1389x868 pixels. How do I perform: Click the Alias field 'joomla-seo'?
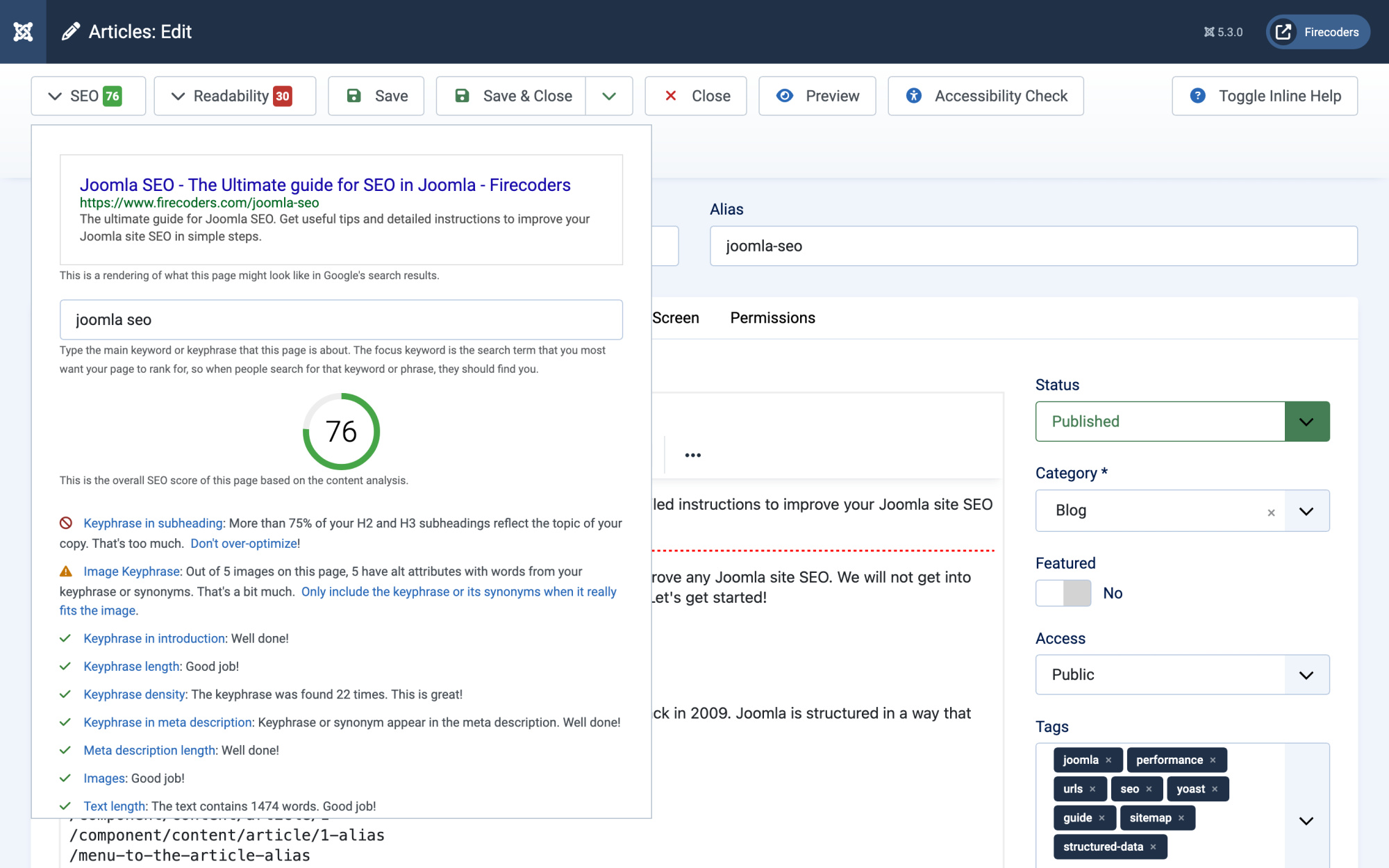pos(1033,246)
